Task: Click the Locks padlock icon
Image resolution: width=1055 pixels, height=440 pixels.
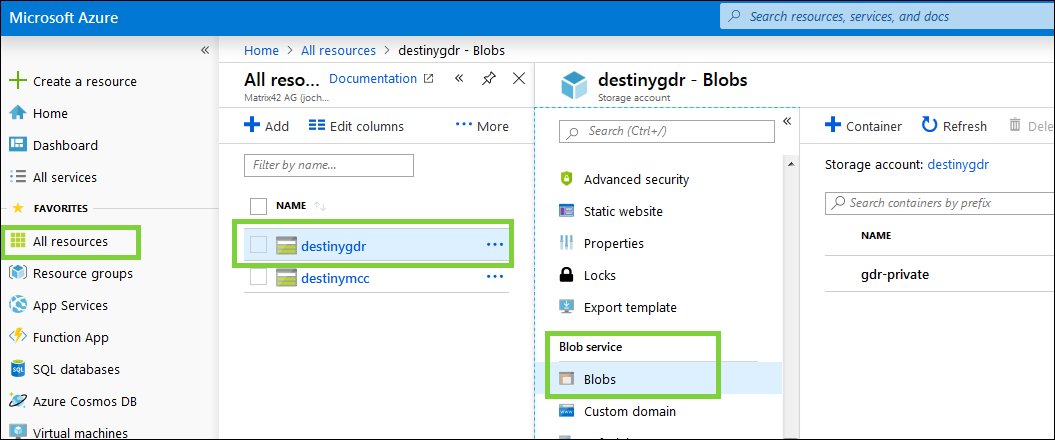Action: pos(567,275)
